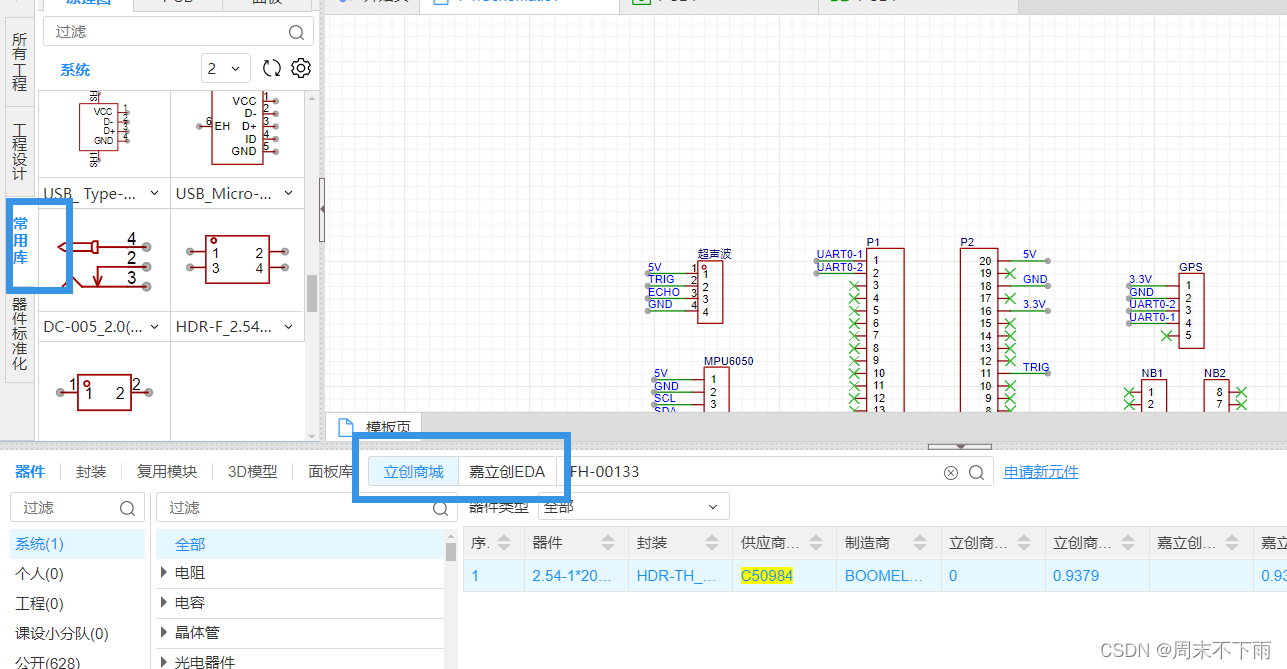Select the 嘉立创EDA source button
The height and width of the screenshot is (669, 1287).
(x=507, y=472)
